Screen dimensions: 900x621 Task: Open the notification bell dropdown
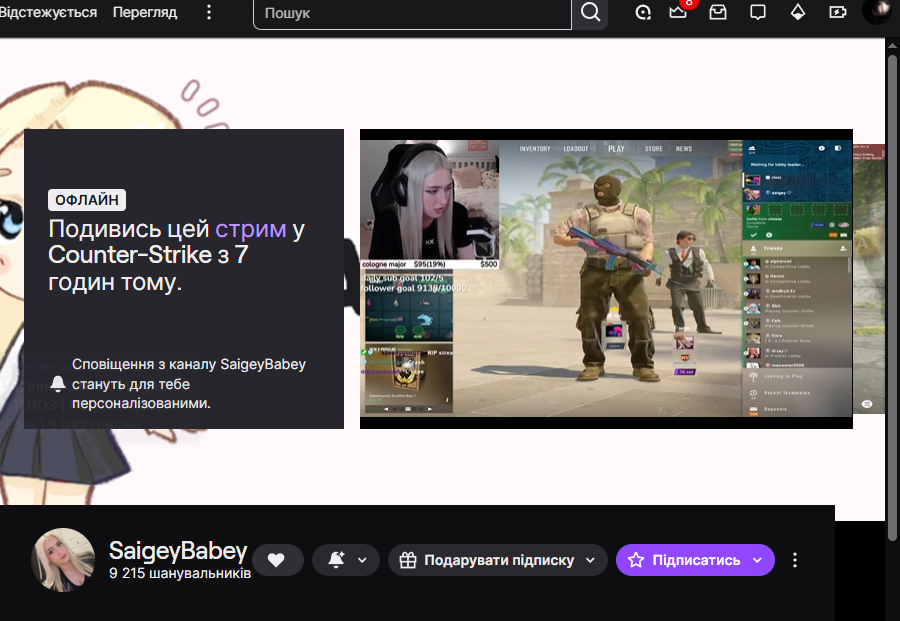tap(346, 560)
